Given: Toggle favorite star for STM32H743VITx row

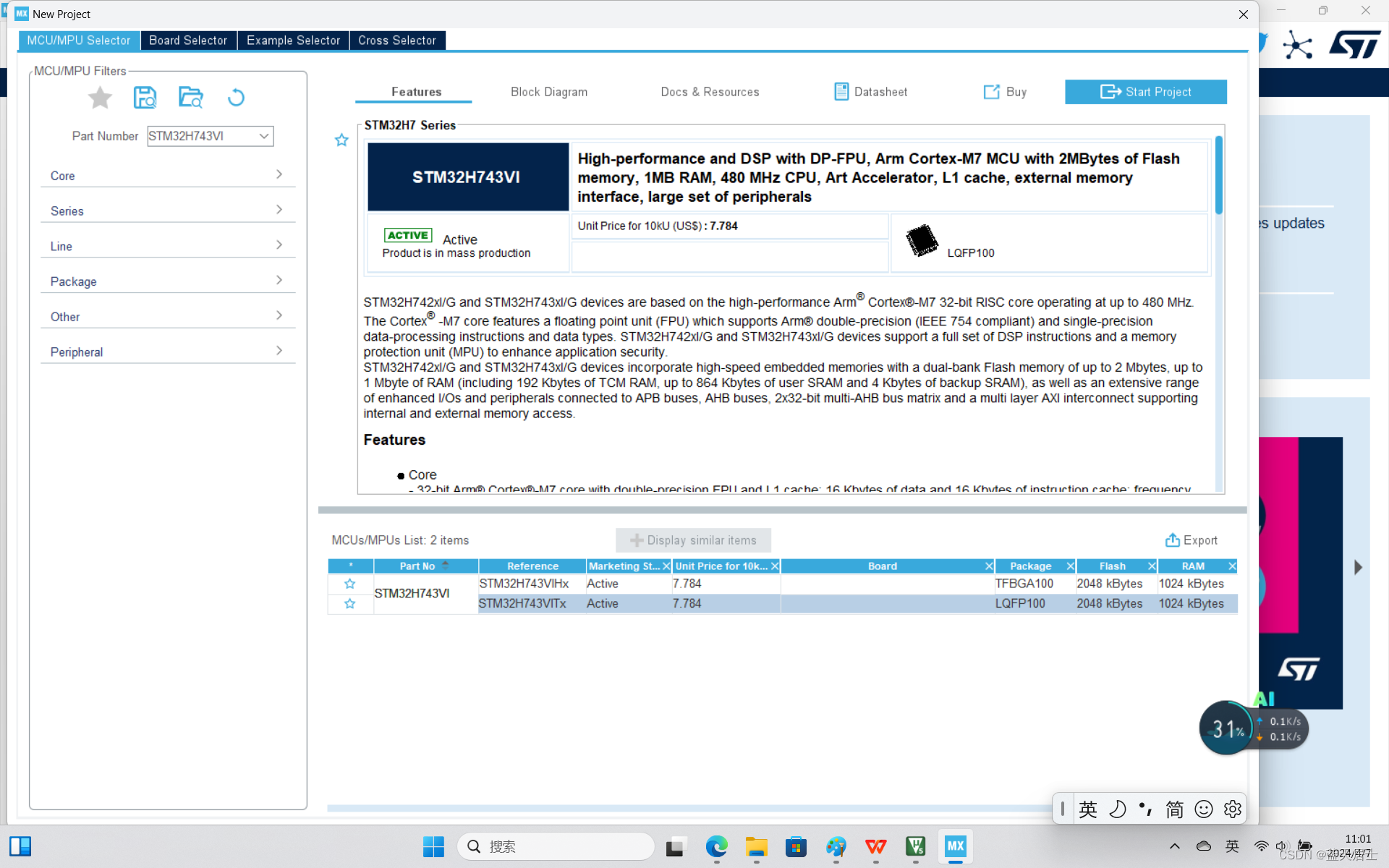Looking at the screenshot, I should [x=350, y=603].
